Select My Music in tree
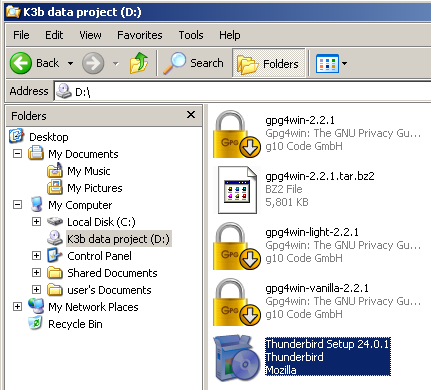This screenshot has width=431, height=390. [89, 171]
